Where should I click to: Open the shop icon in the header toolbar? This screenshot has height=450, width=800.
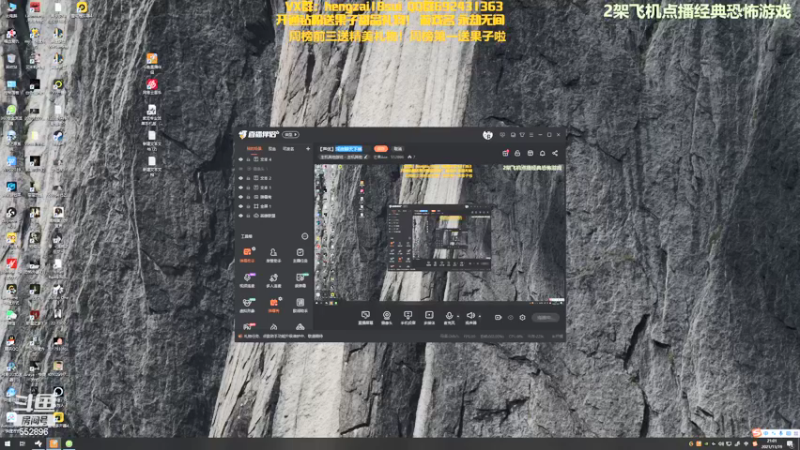tap(530, 153)
